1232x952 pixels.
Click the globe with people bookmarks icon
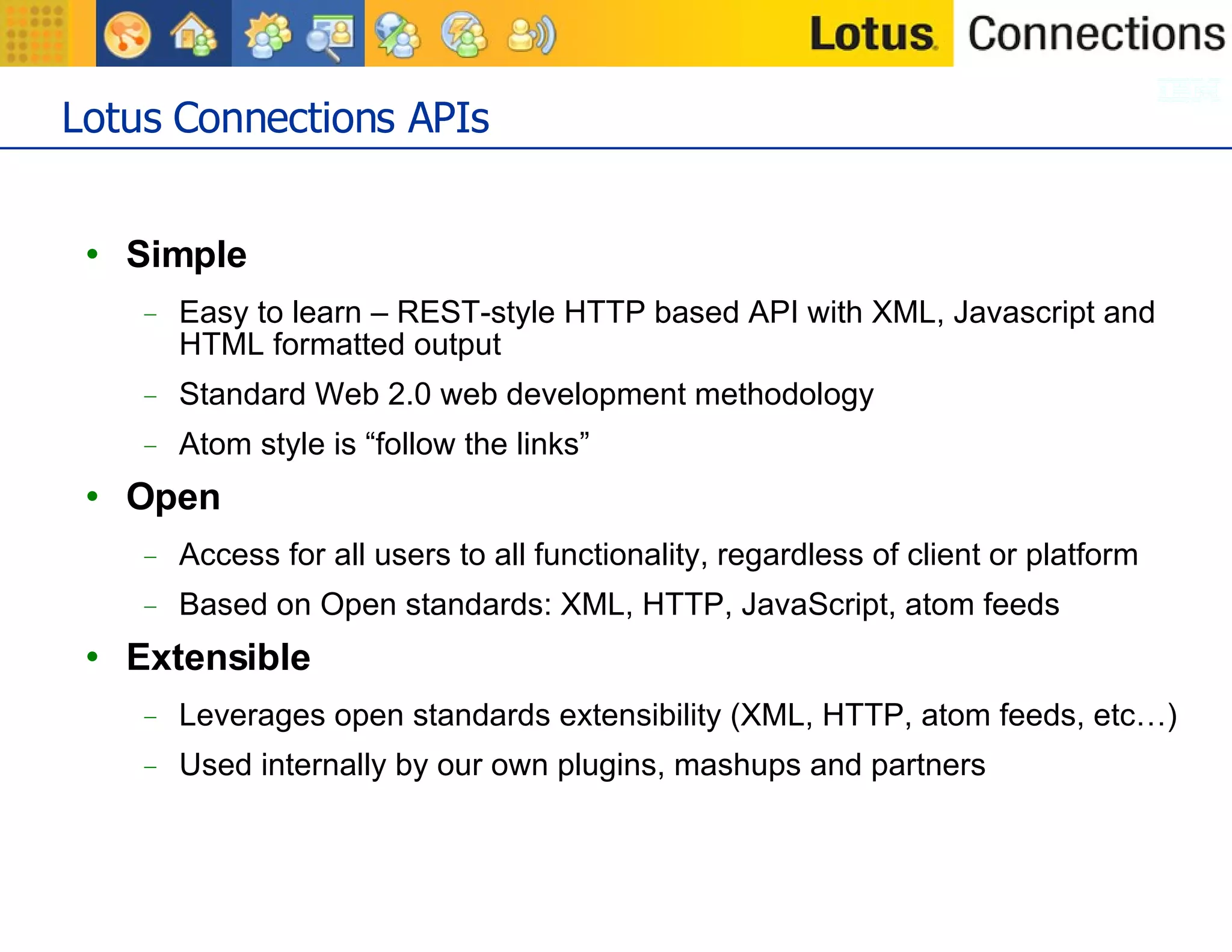point(398,35)
